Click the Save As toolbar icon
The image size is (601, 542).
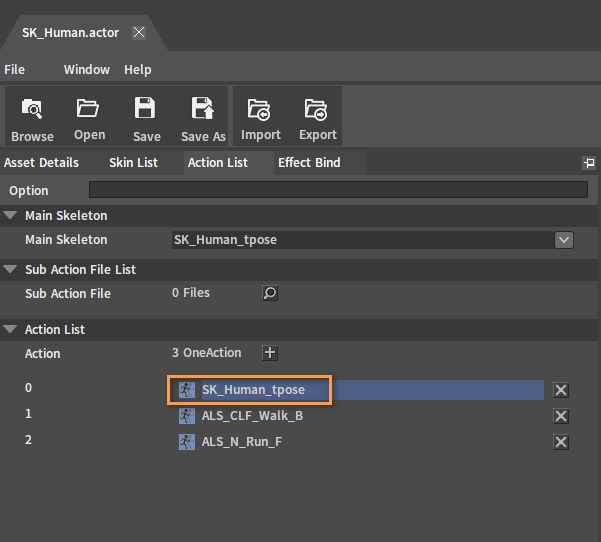[x=202, y=108]
